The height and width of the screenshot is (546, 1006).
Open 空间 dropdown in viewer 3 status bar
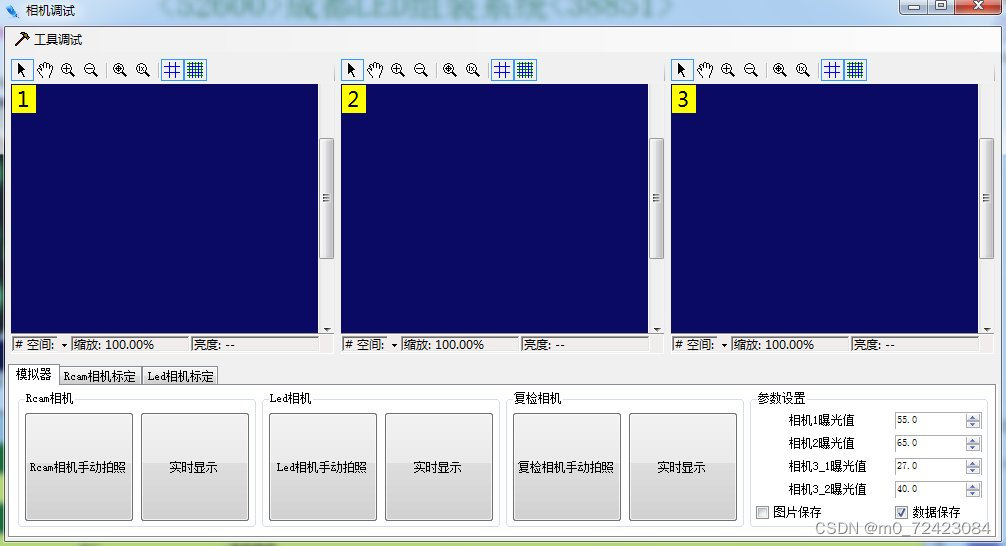724,345
